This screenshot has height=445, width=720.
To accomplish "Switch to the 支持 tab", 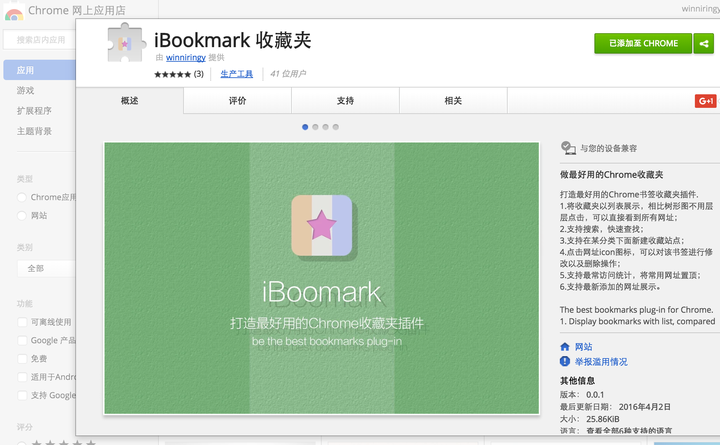I will point(345,101).
